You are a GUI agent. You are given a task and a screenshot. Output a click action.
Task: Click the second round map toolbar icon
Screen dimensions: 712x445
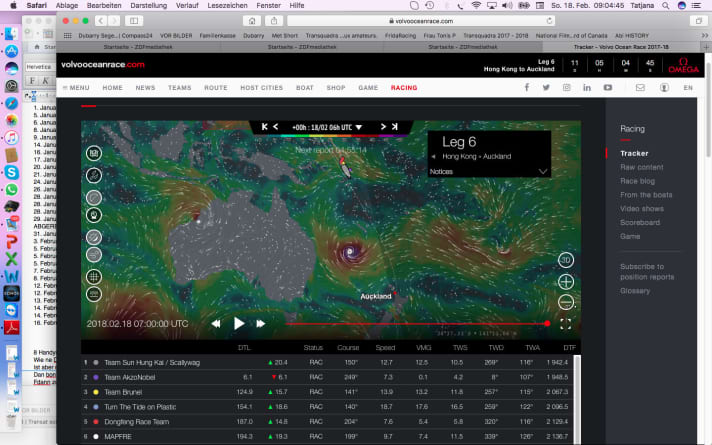[x=94, y=175]
